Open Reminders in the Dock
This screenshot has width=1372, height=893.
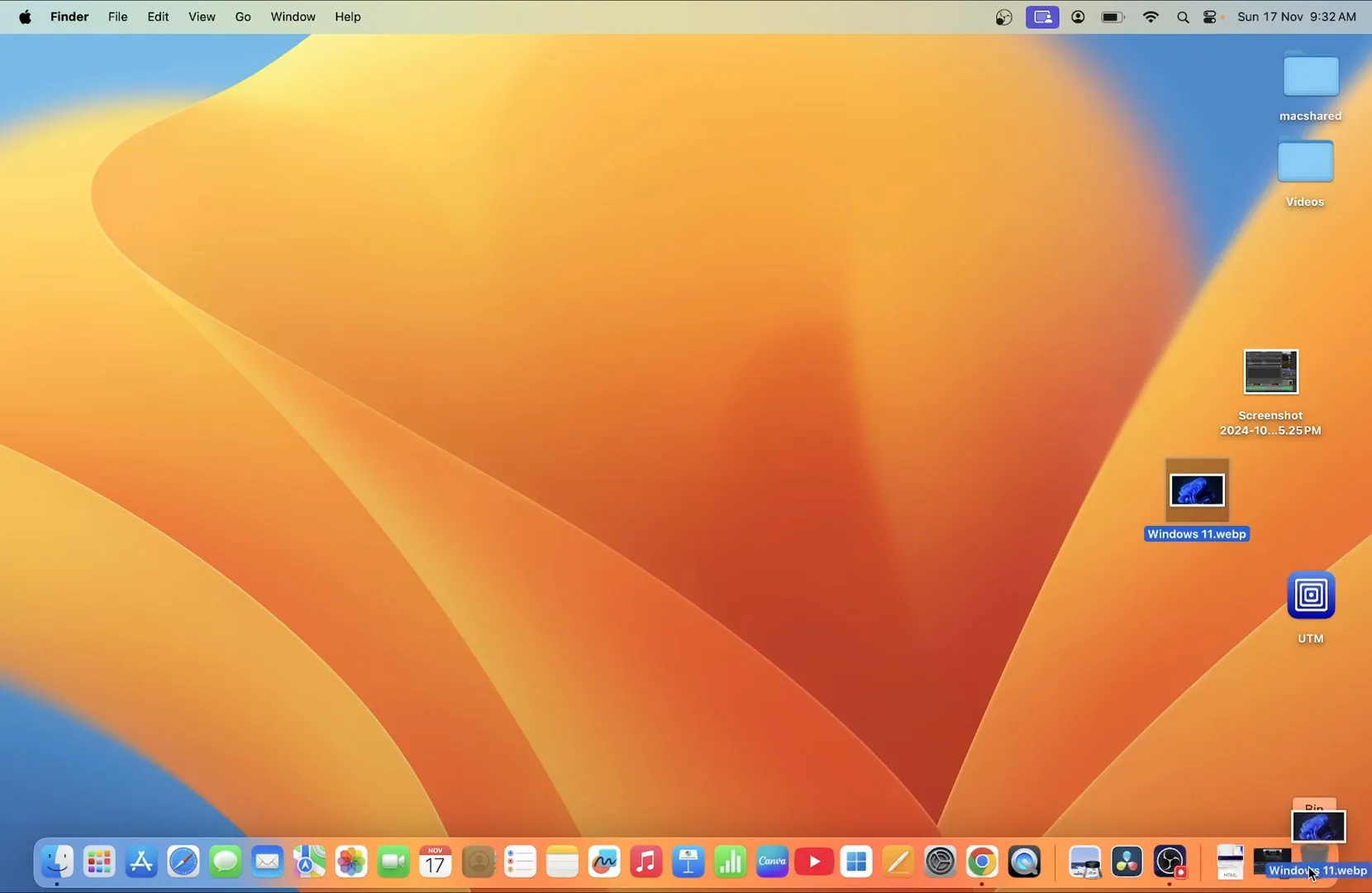520,862
